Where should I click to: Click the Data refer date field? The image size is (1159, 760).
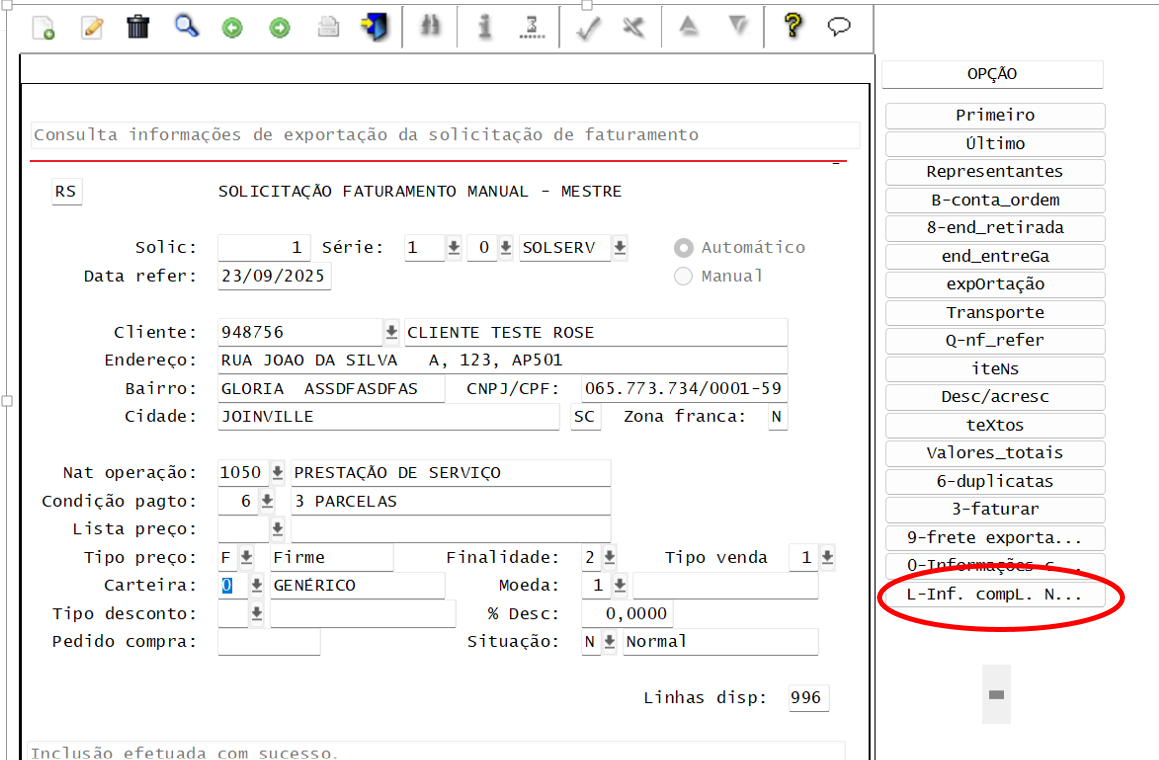[274, 276]
